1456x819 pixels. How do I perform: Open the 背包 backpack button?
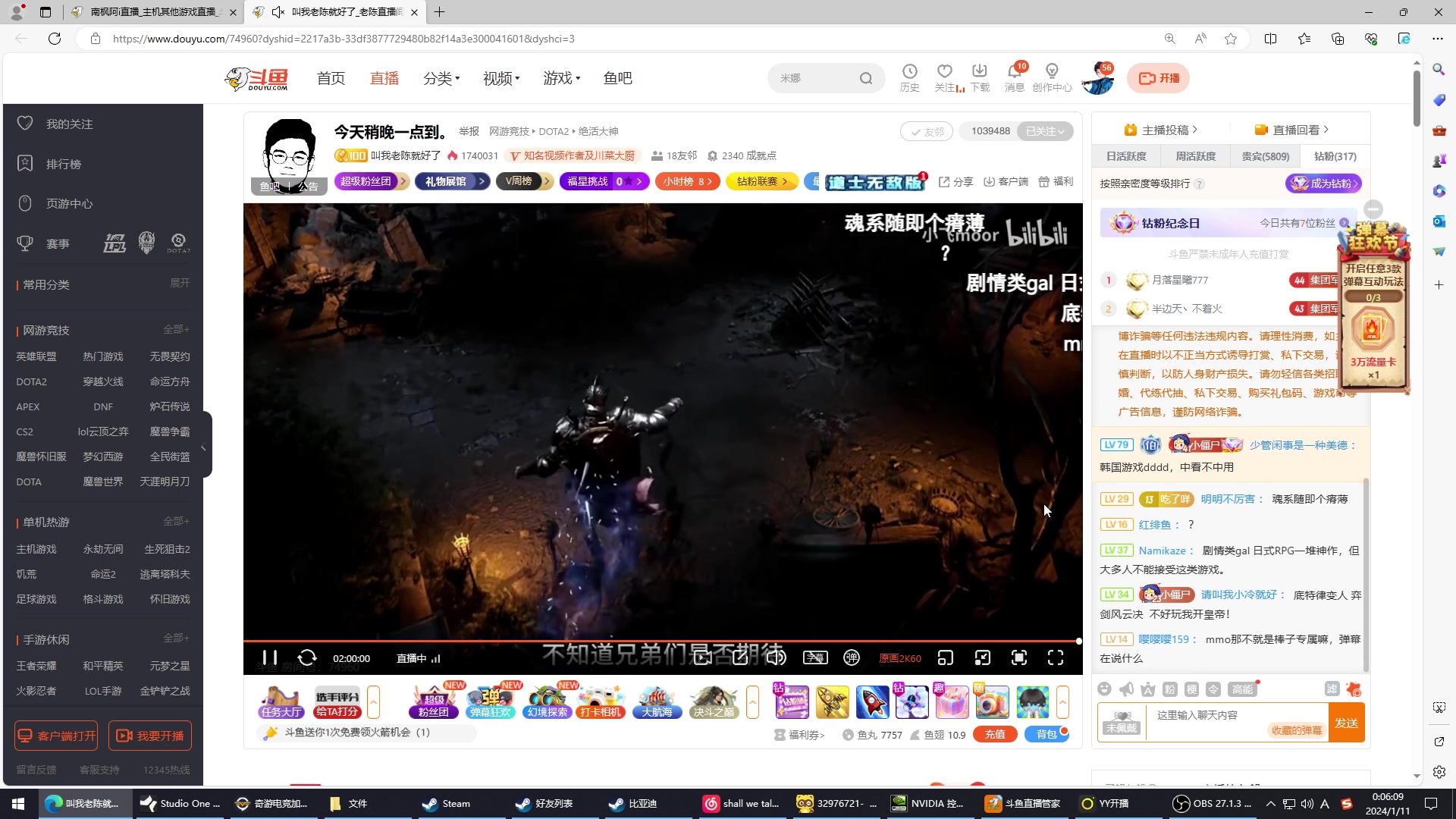[1046, 734]
